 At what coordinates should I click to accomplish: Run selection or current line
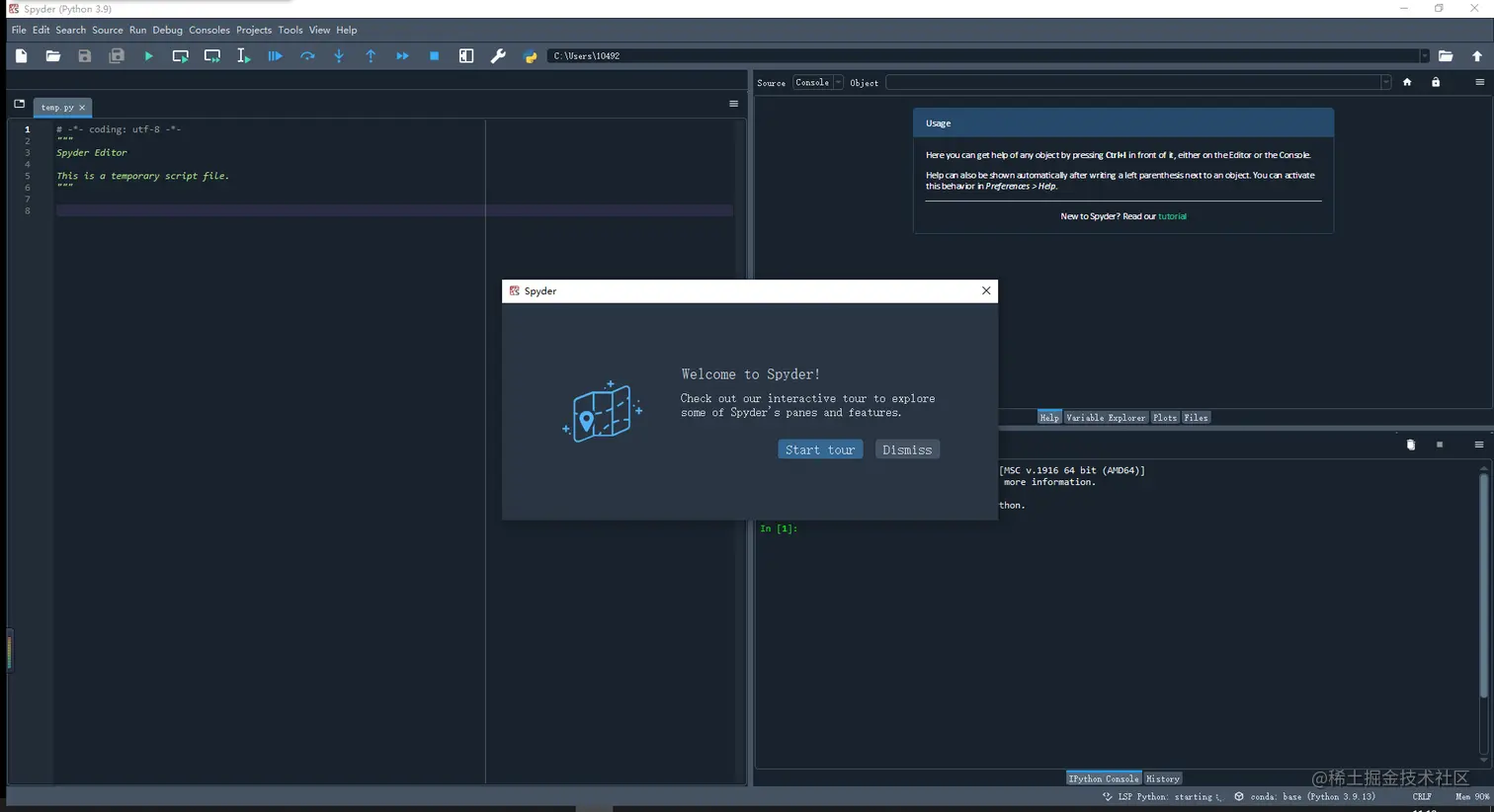pyautogui.click(x=244, y=56)
